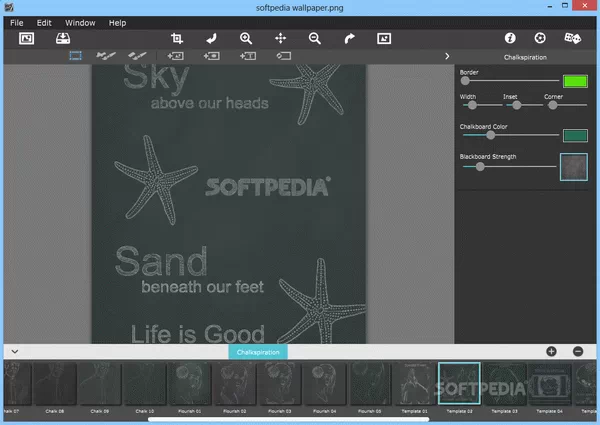Screen dimensions: 600x425
Task: Select the Chalk 10 preset thumbnail
Action: 145,384
